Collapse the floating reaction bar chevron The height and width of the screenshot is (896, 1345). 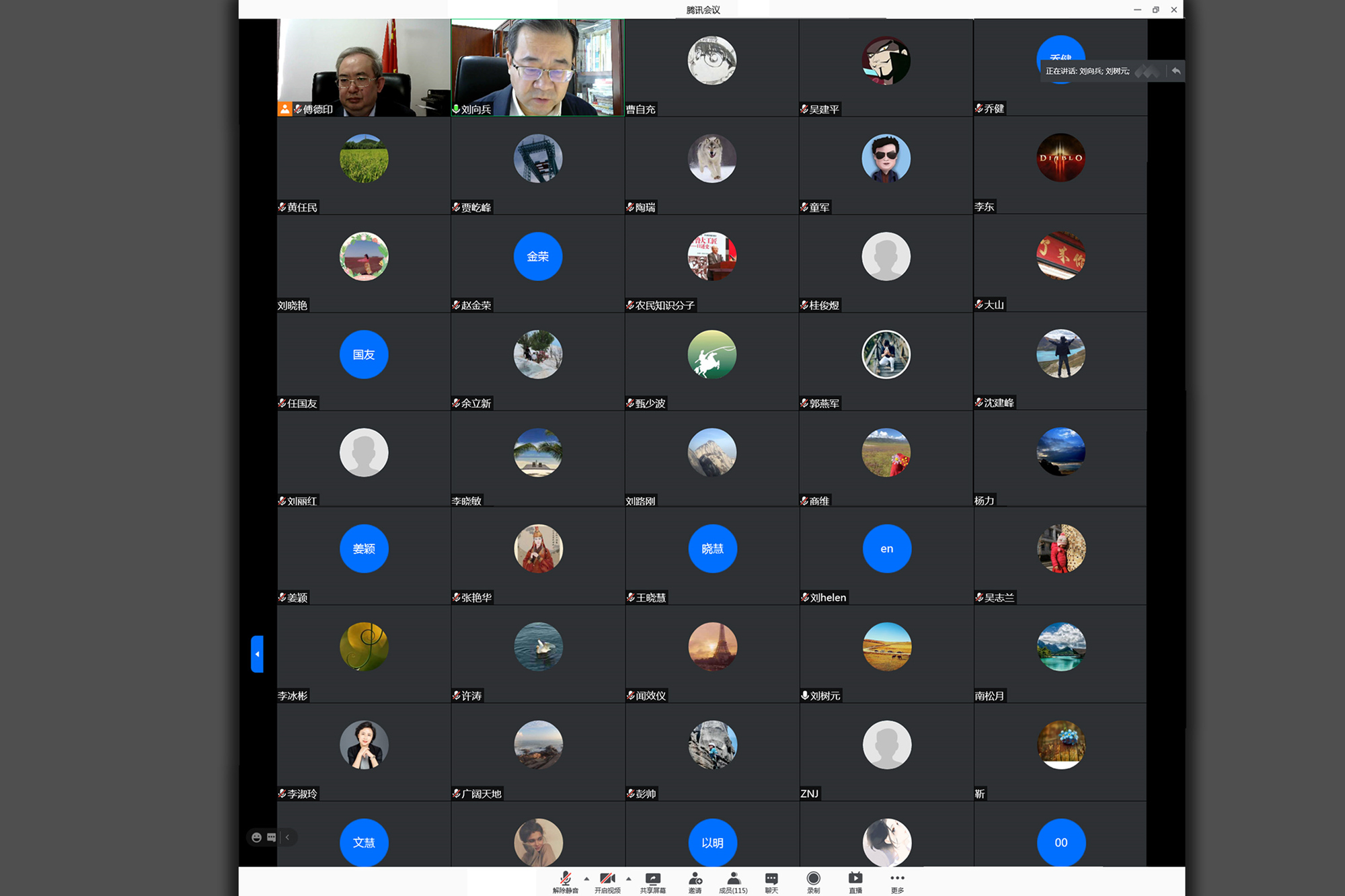[x=287, y=838]
